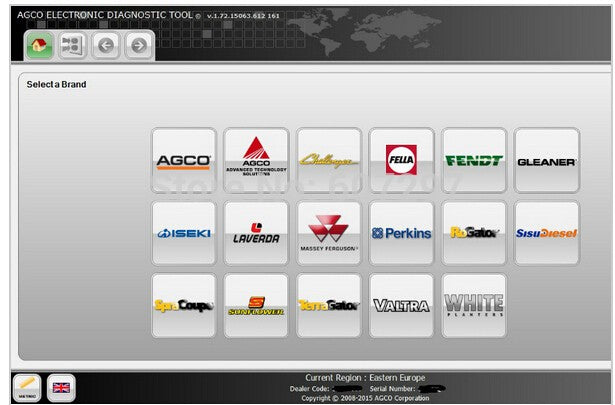
Task: Select the AGCO brand tile
Action: [183, 160]
